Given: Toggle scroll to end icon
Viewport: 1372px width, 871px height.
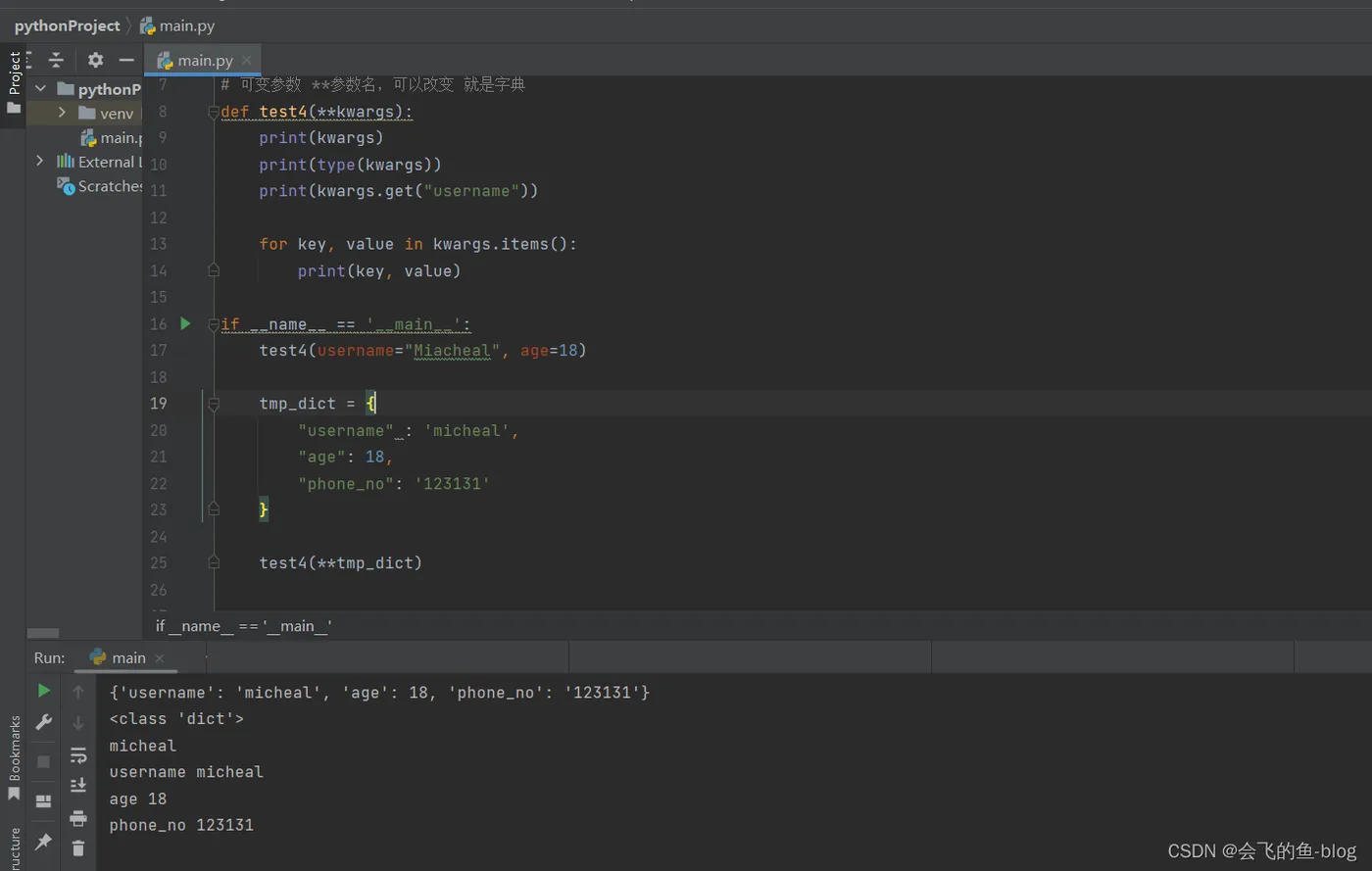Looking at the screenshot, I should [78, 786].
